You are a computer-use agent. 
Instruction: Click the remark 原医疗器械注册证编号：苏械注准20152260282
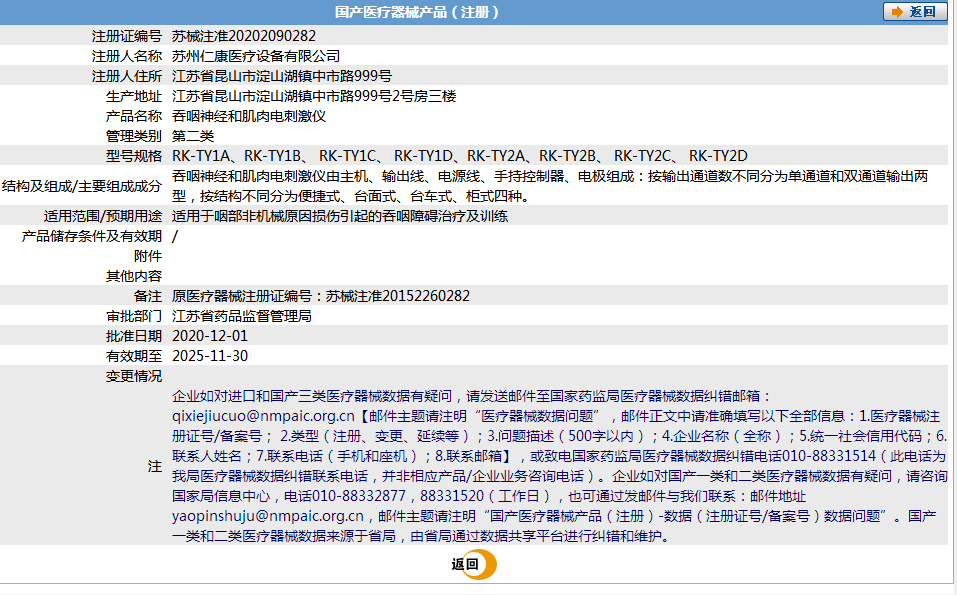[321, 296]
